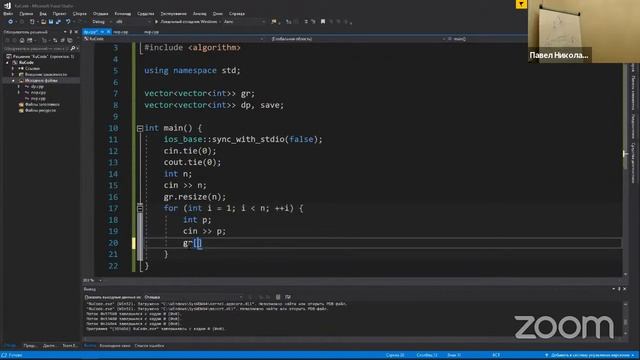Open the Вид menu

coord(43,13)
